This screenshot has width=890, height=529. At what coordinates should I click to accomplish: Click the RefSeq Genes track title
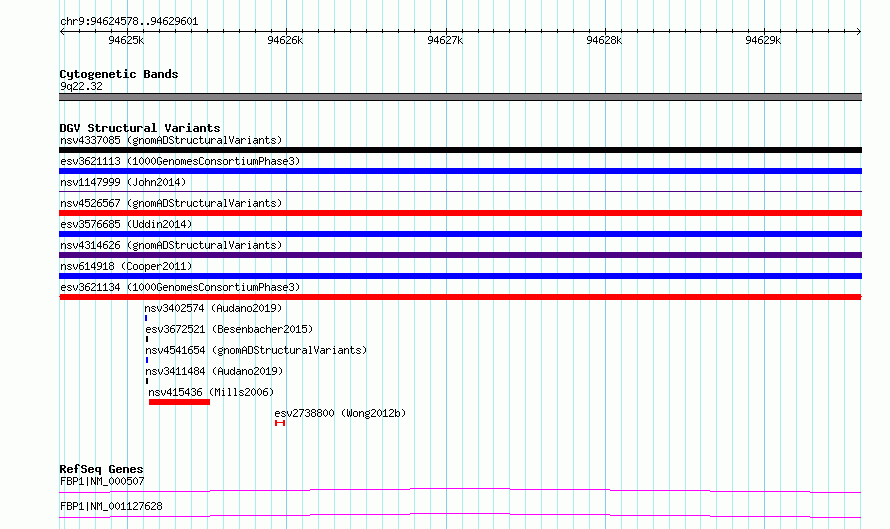(x=101, y=469)
